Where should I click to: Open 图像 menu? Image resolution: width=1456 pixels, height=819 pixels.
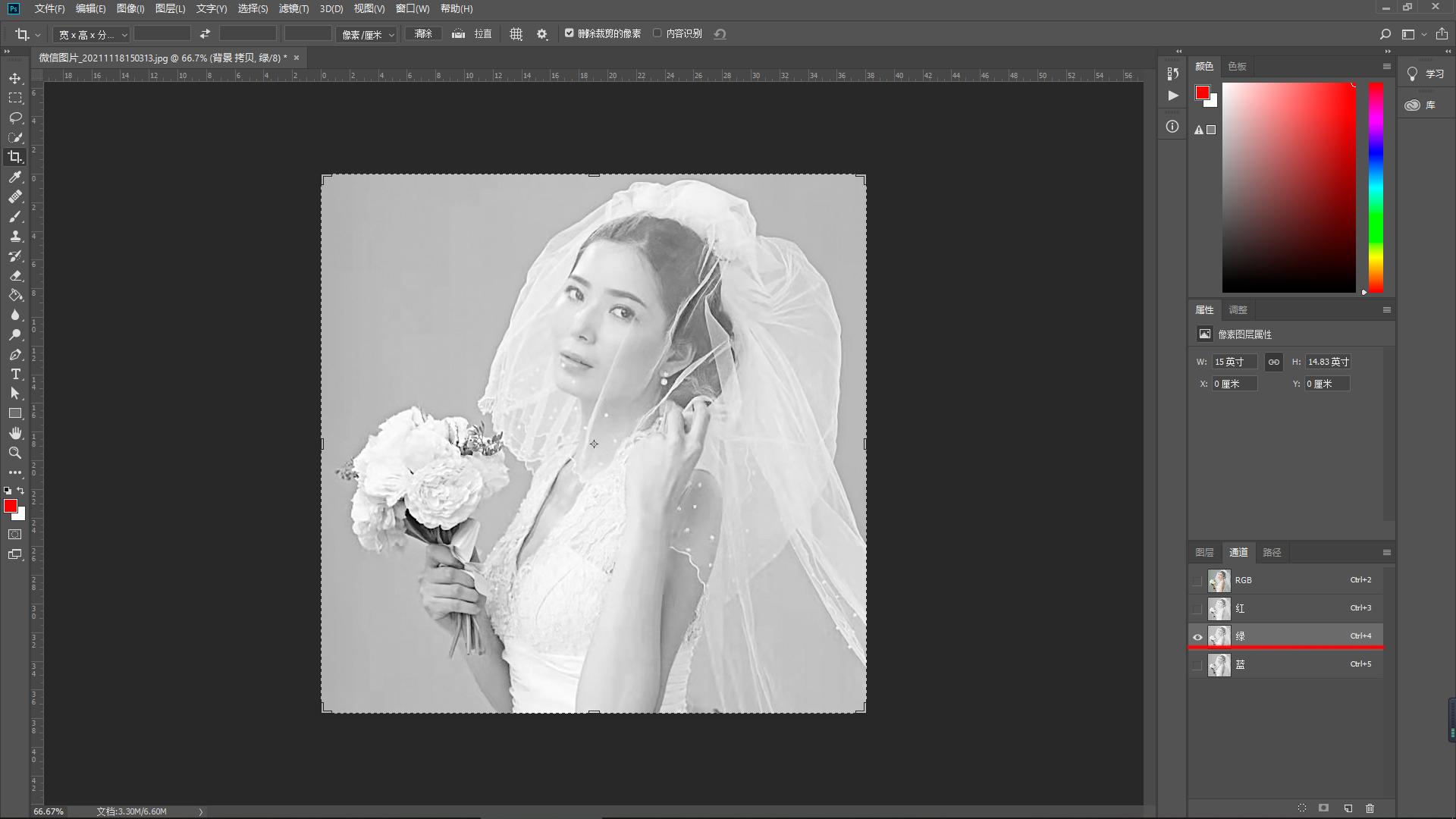[x=130, y=8]
